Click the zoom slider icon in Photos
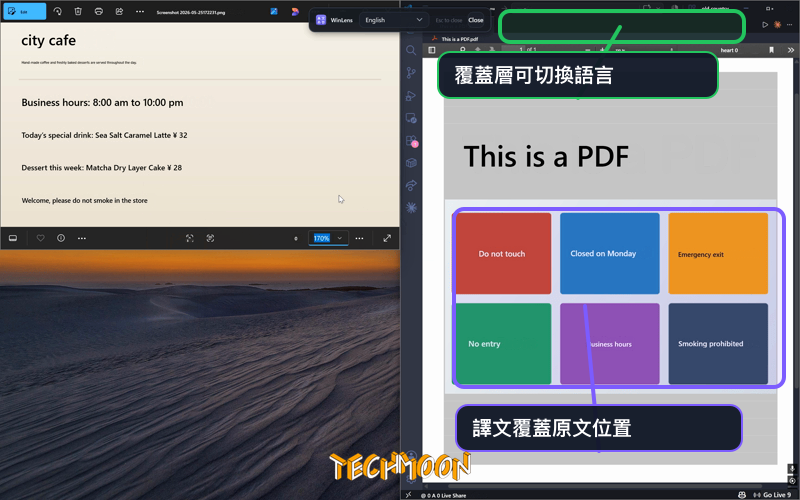The width and height of the screenshot is (800, 500). point(296,238)
